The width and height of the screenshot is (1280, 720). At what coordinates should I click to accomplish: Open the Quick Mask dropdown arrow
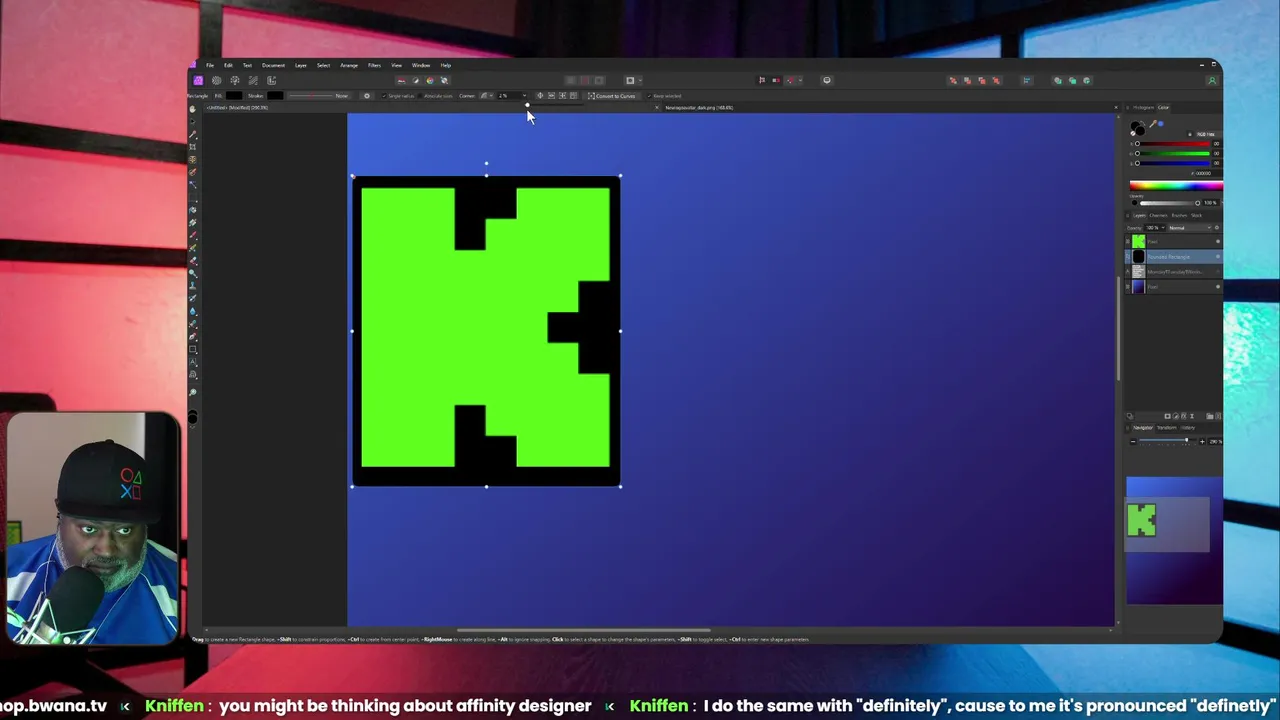pyautogui.click(x=640, y=80)
